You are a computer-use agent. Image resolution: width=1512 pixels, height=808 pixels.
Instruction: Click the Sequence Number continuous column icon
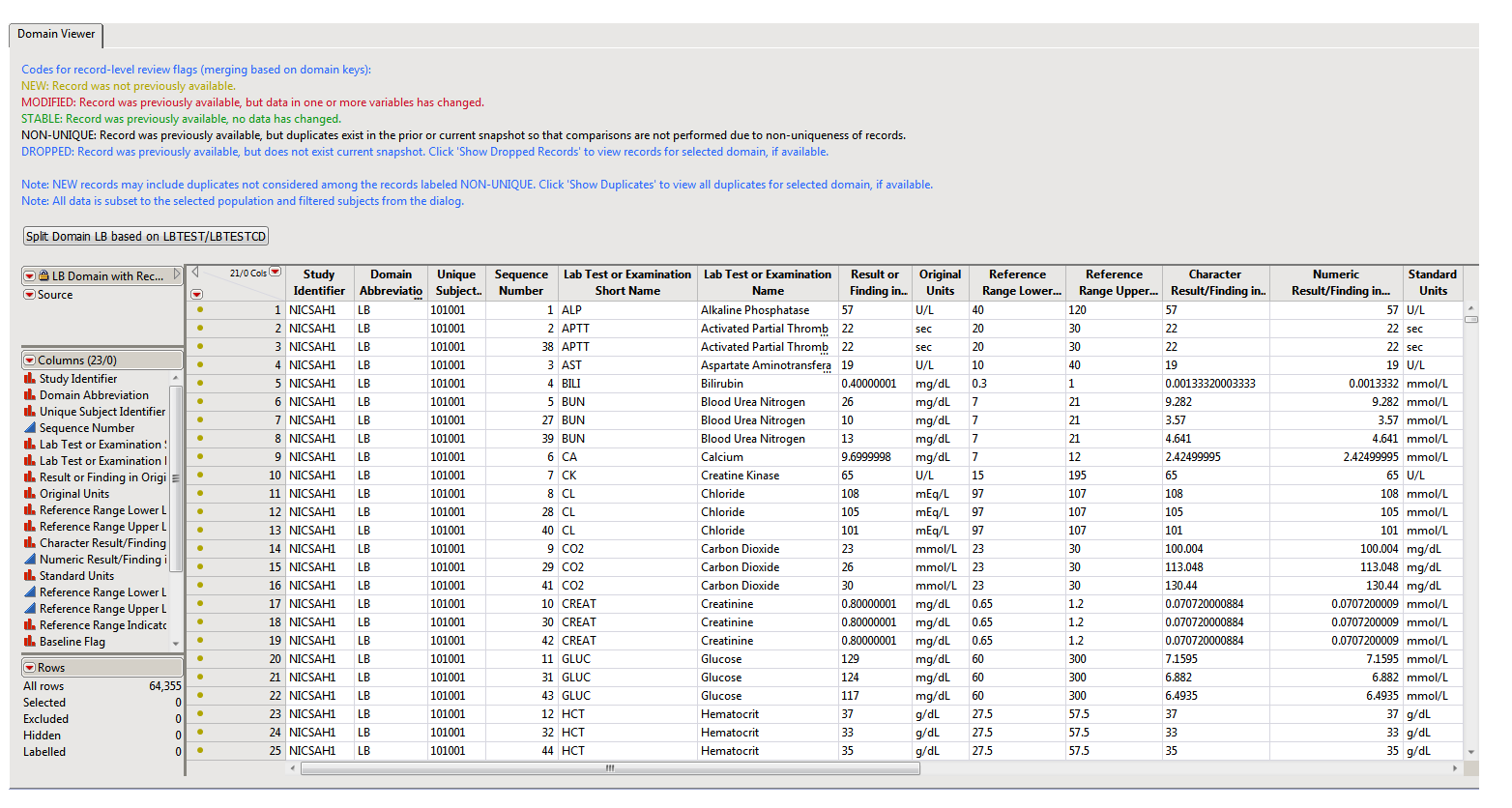(x=30, y=428)
